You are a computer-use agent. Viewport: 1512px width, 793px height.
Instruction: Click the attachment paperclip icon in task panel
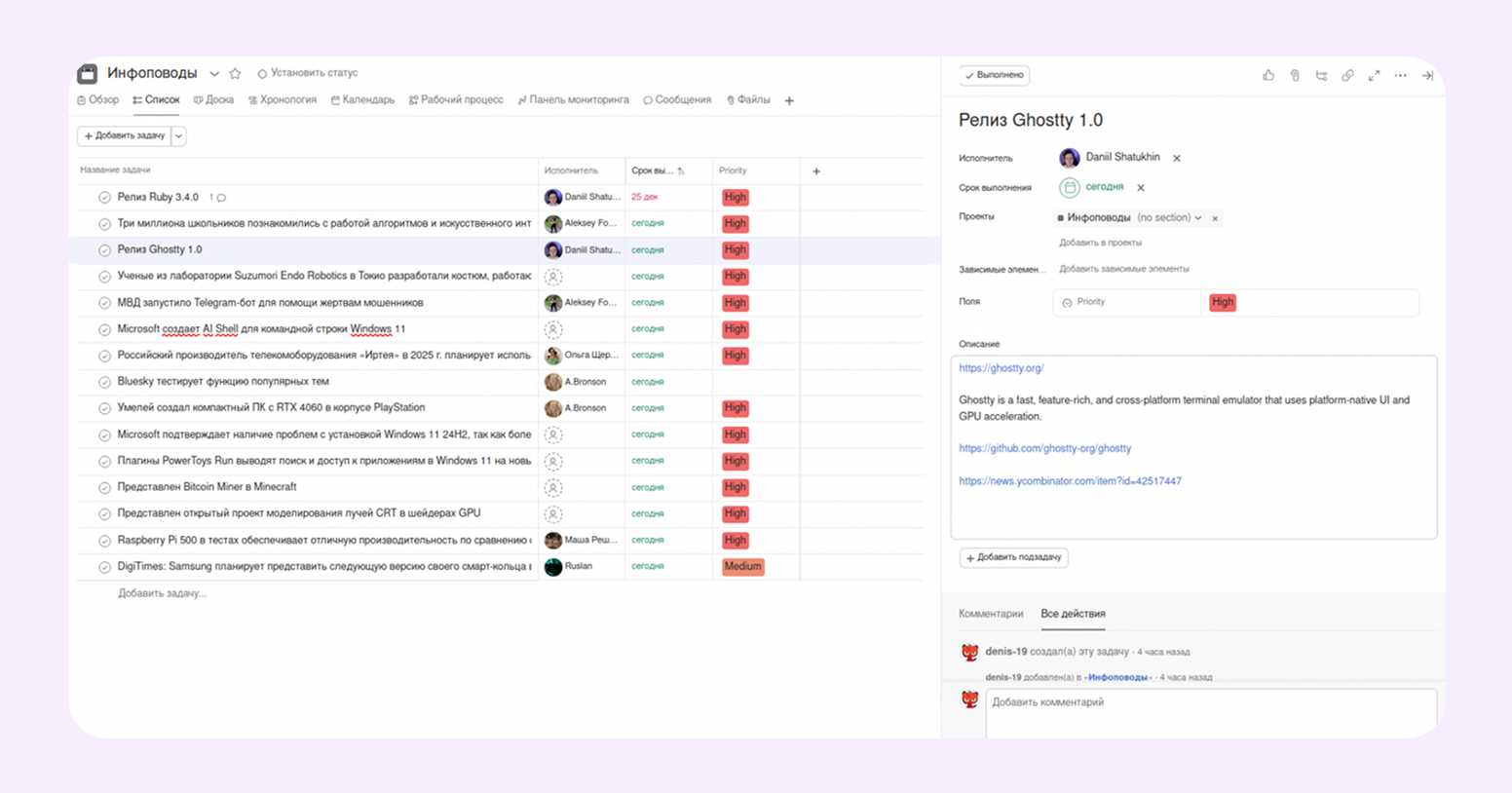pyautogui.click(x=1295, y=75)
